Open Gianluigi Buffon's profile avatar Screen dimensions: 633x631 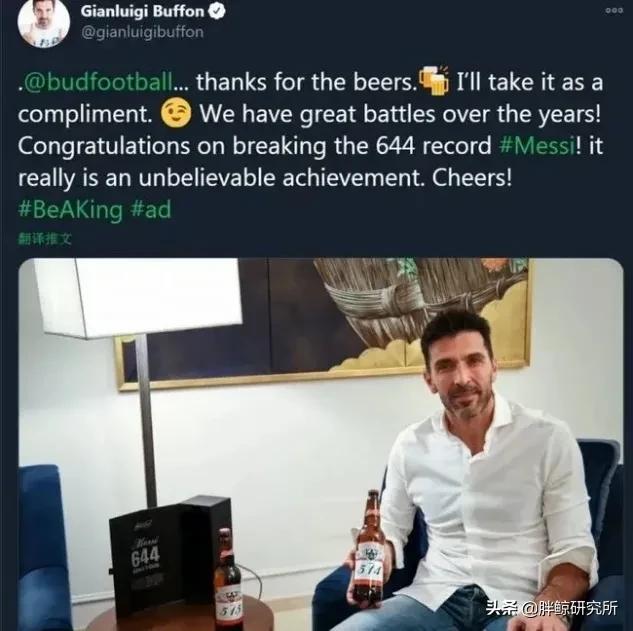pos(44,23)
